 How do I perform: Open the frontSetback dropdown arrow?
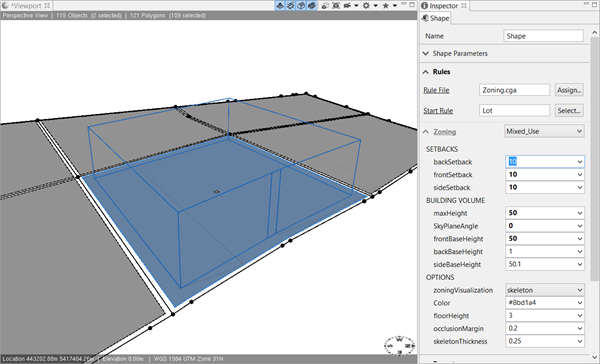click(579, 175)
